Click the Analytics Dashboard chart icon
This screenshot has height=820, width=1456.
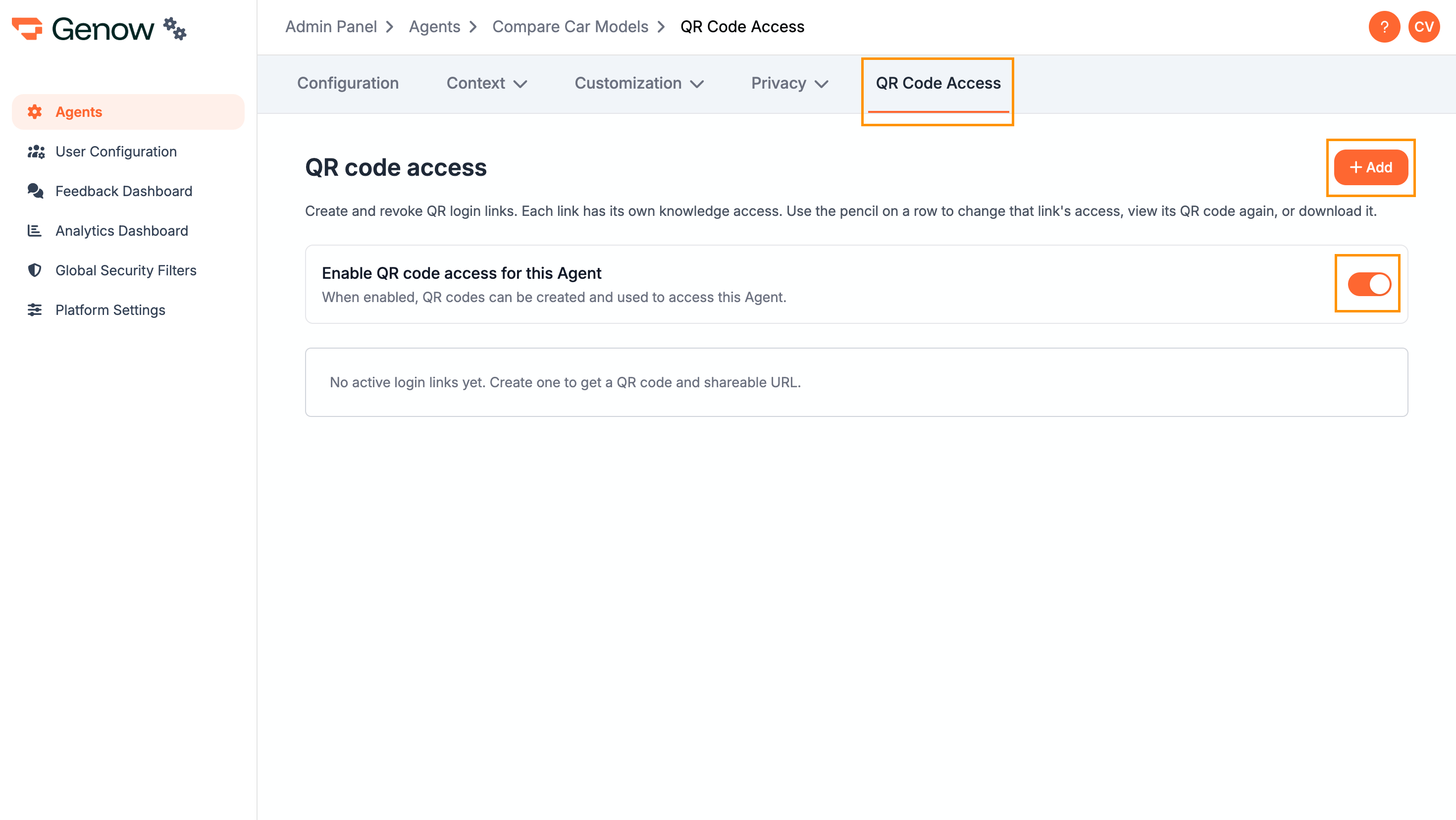(x=35, y=231)
